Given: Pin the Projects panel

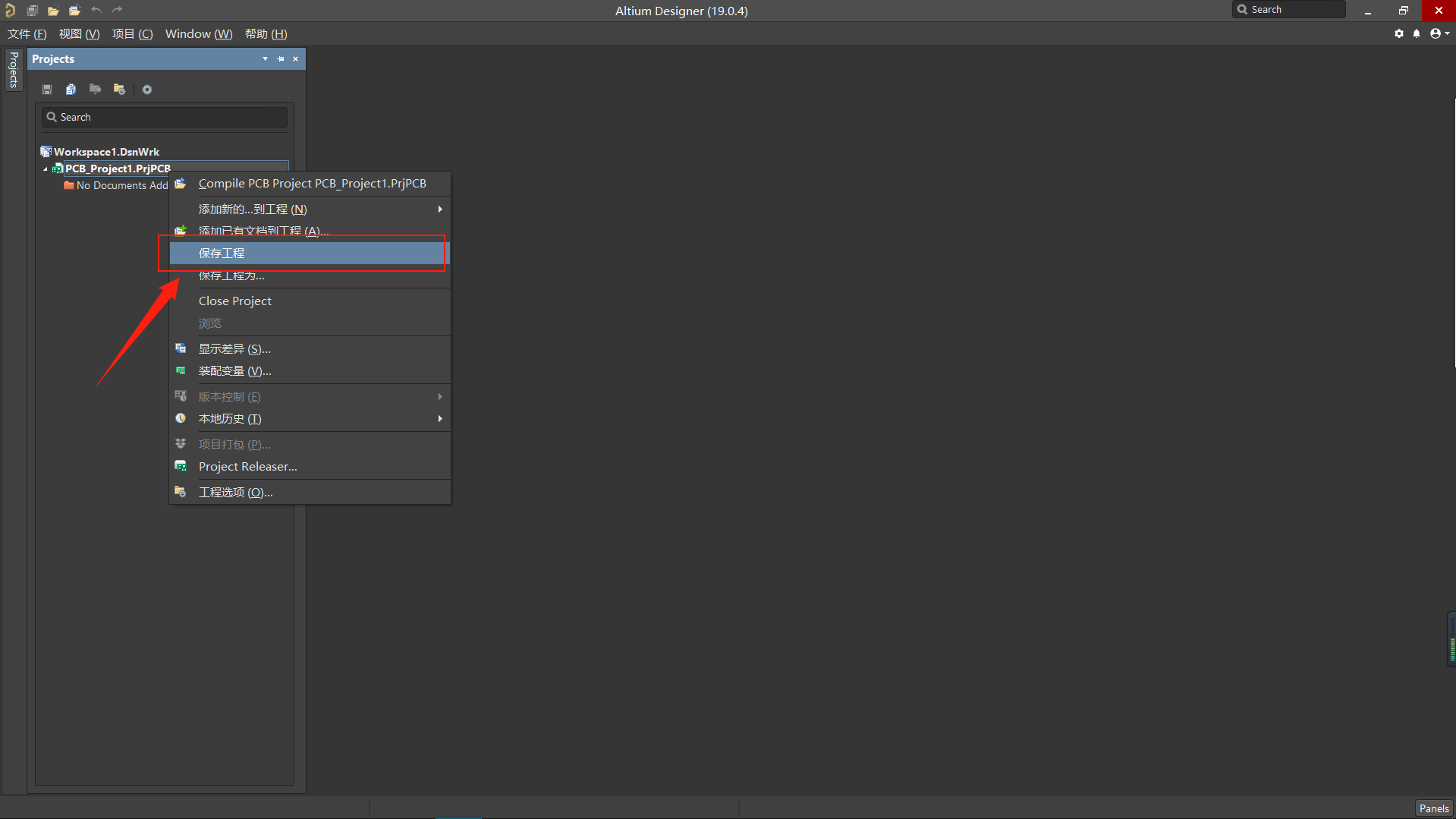Looking at the screenshot, I should (x=281, y=59).
